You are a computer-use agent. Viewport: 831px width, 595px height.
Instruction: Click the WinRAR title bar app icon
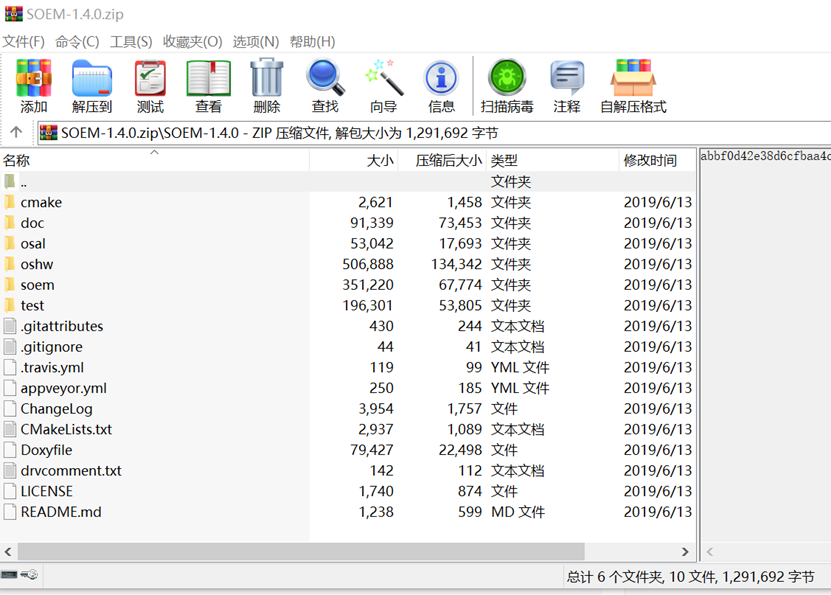pyautogui.click(x=14, y=13)
